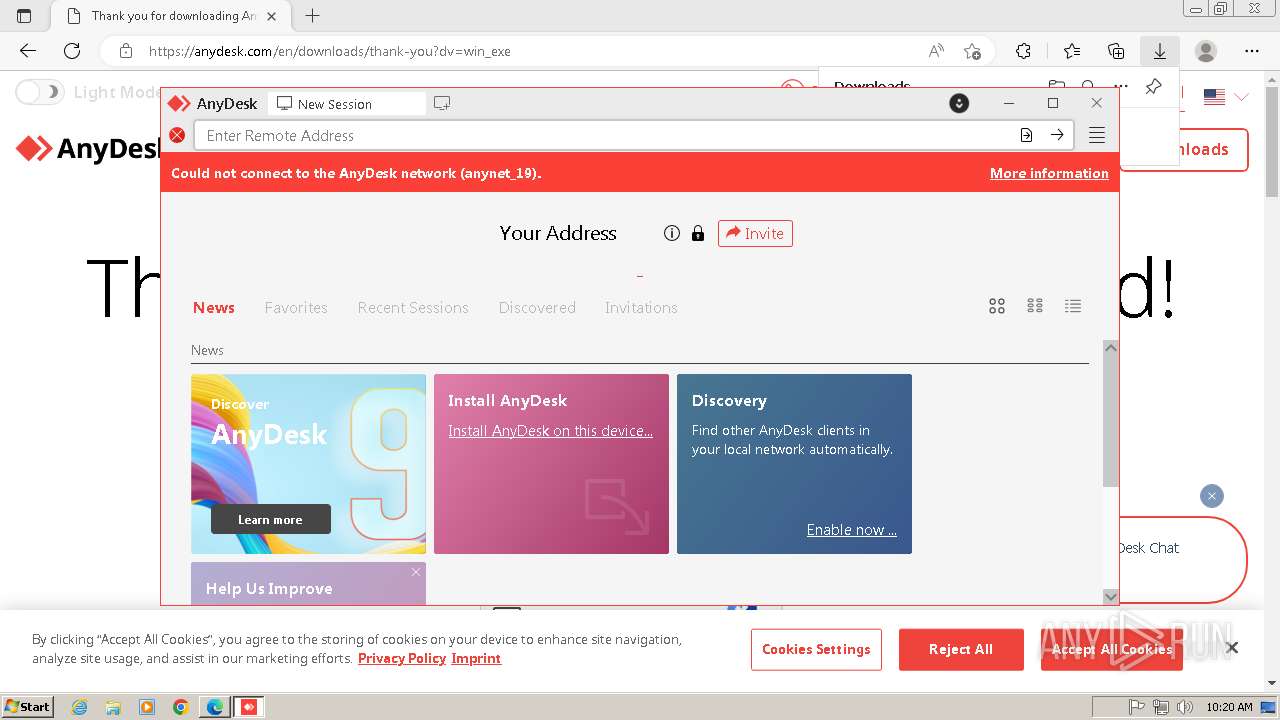Click the AnyDesk logo in title bar

[x=178, y=103]
